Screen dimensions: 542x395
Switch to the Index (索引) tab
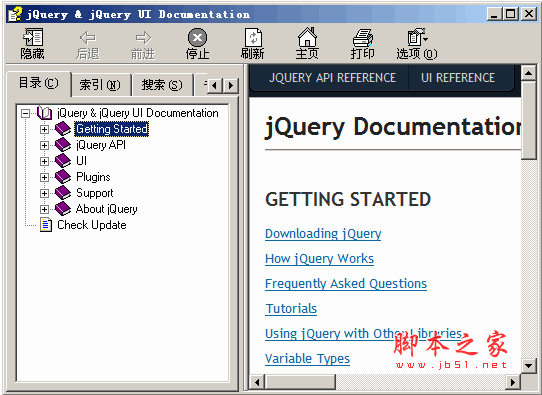[x=100, y=85]
